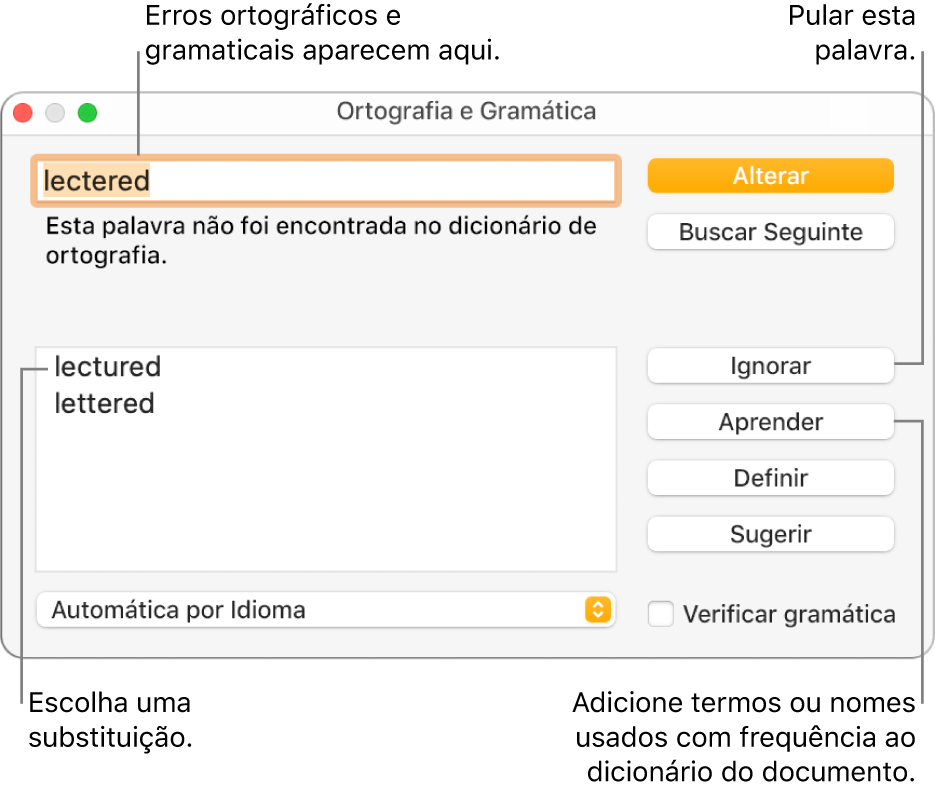Click the gray minimize window button
This screenshot has width=935, height=798.
click(x=55, y=112)
